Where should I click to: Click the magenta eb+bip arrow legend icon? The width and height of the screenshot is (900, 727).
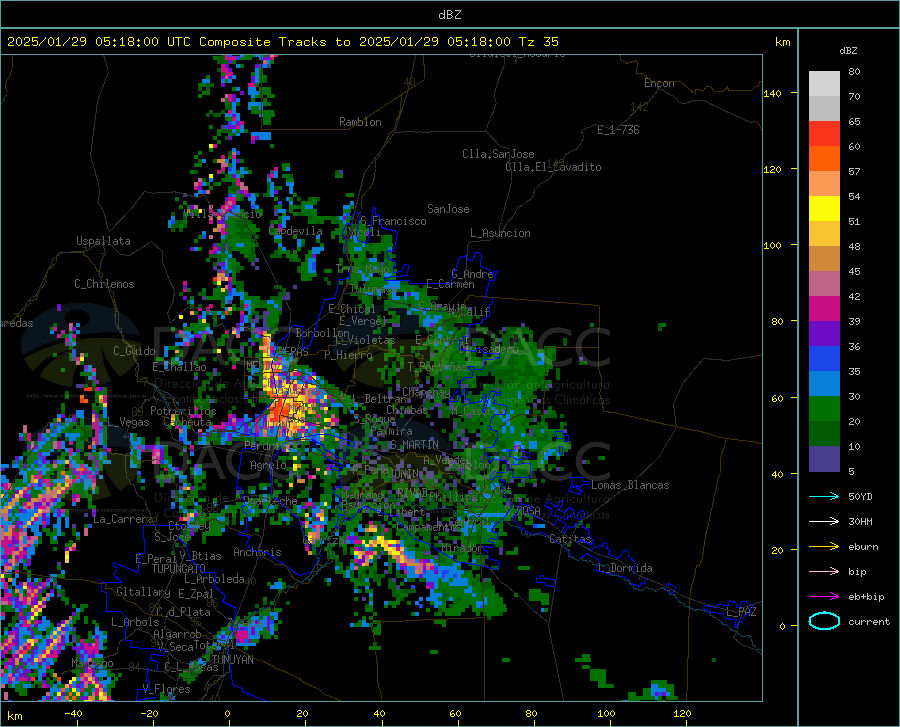pos(824,596)
